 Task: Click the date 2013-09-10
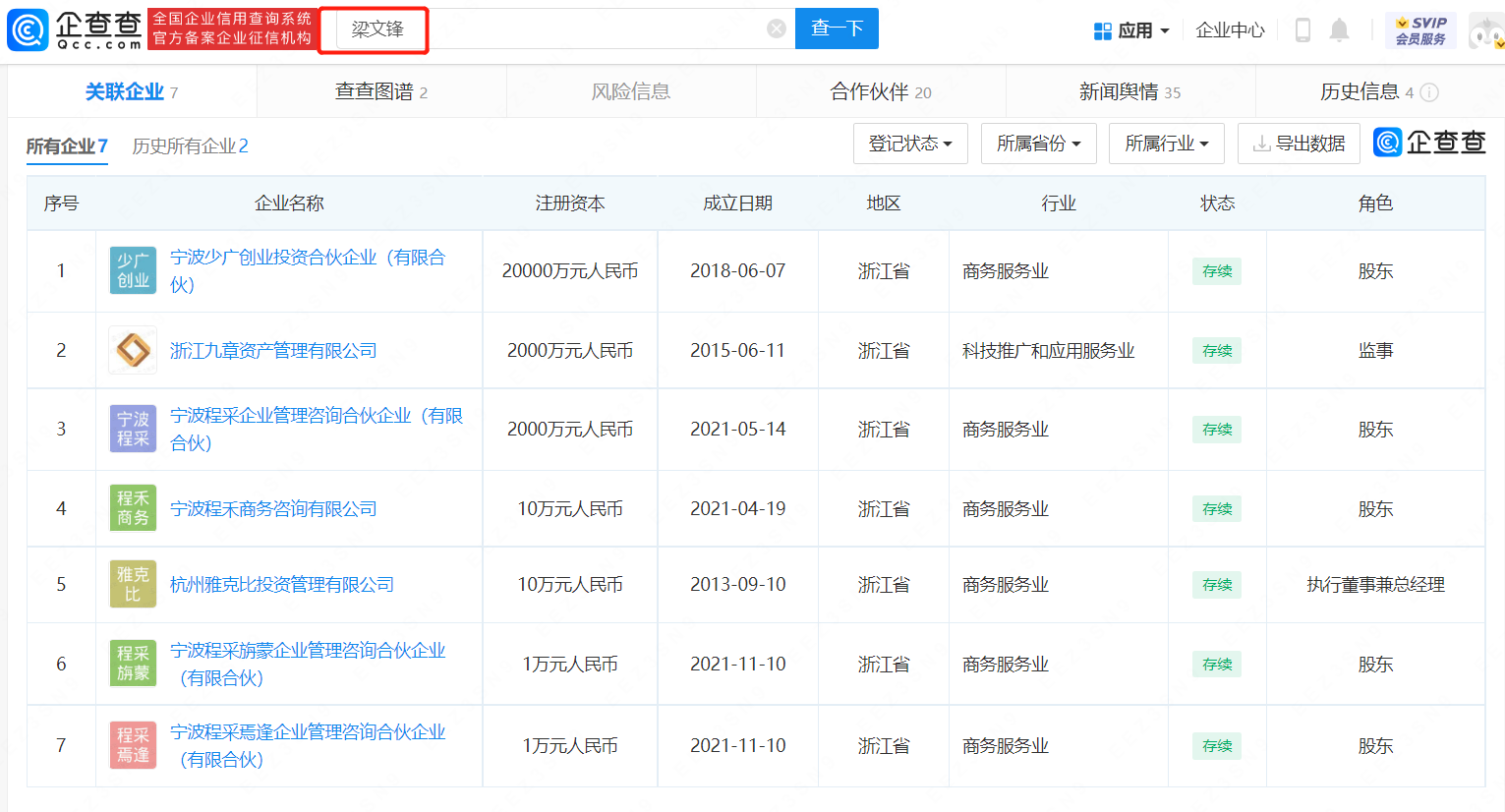point(737,584)
